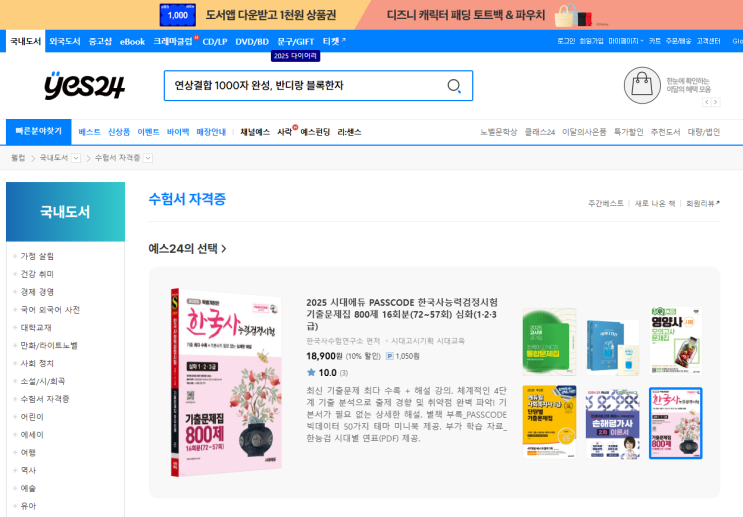Open 예스24의 선택 section chevron
The width and height of the screenshot is (743, 517).
point(224,248)
